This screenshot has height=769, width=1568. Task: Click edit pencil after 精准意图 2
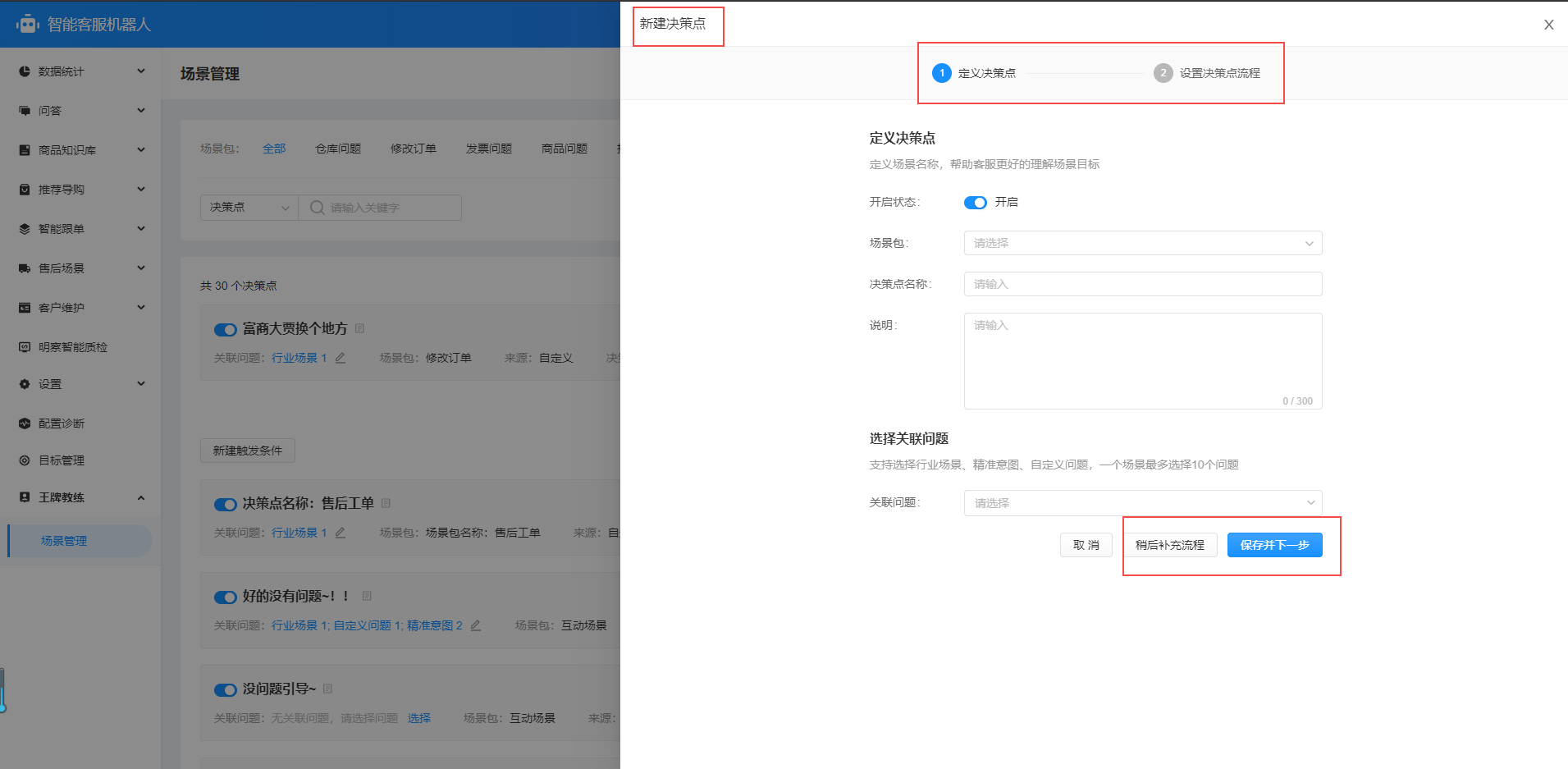point(476,625)
